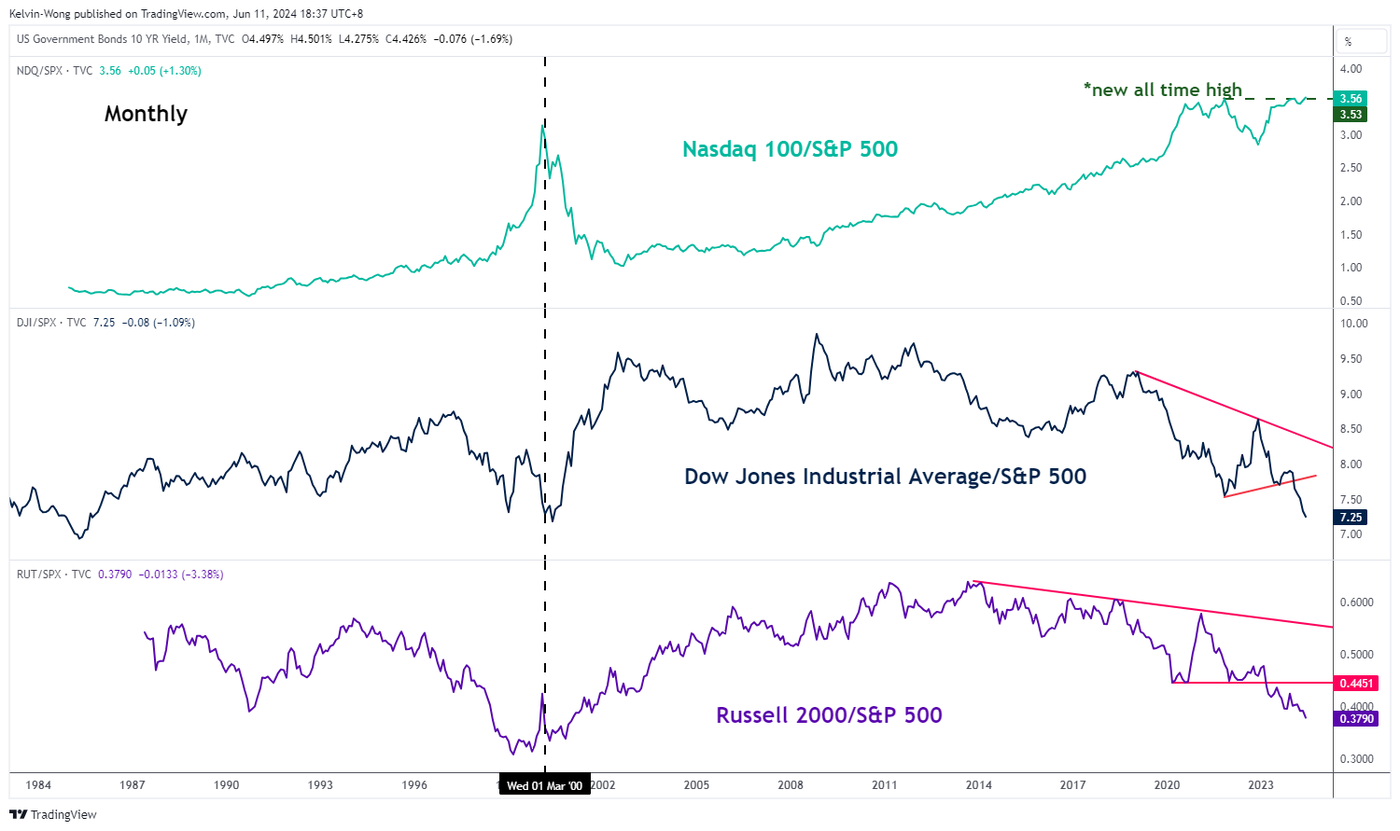Select the 'Russell 2000/S&P 500' text annotation
The image size is (1400, 831).
pyautogui.click(x=828, y=715)
